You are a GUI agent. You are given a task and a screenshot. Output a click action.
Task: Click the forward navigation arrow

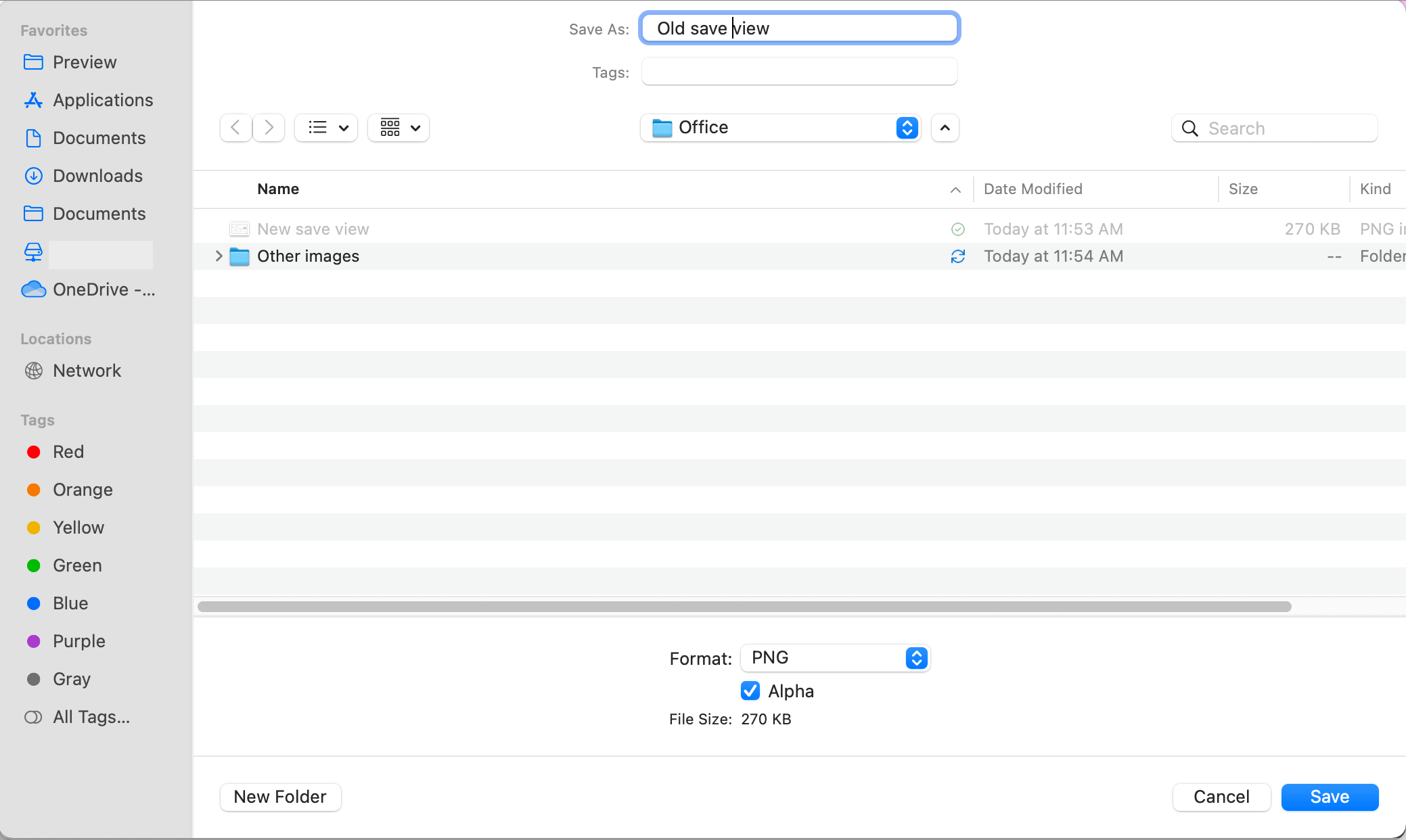[269, 127]
